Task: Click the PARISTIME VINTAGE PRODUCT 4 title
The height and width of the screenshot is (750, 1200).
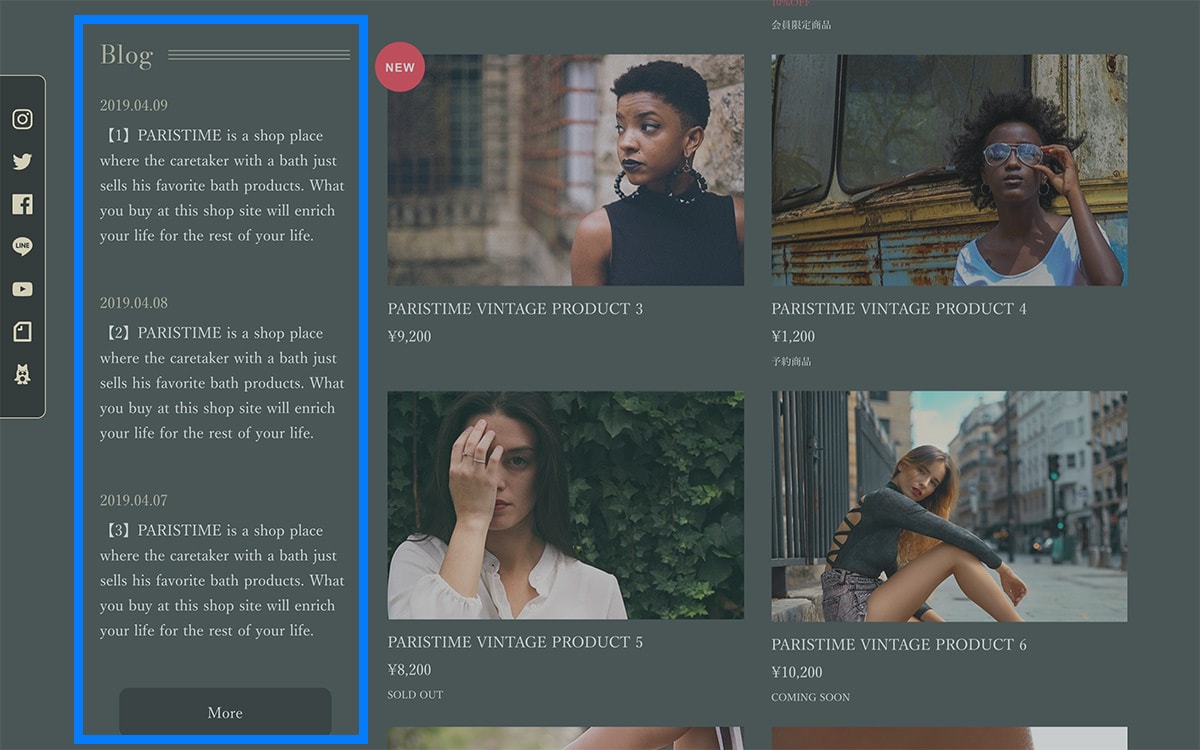Action: 899,309
